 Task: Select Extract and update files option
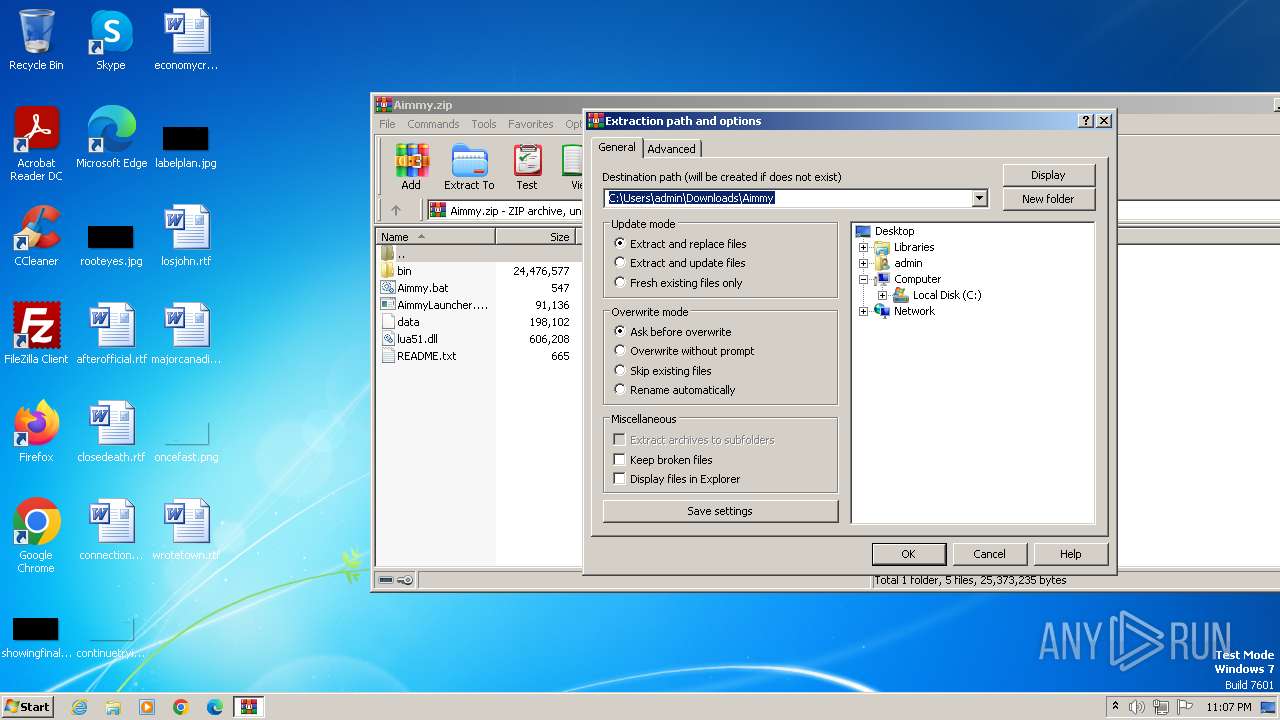tap(679, 263)
